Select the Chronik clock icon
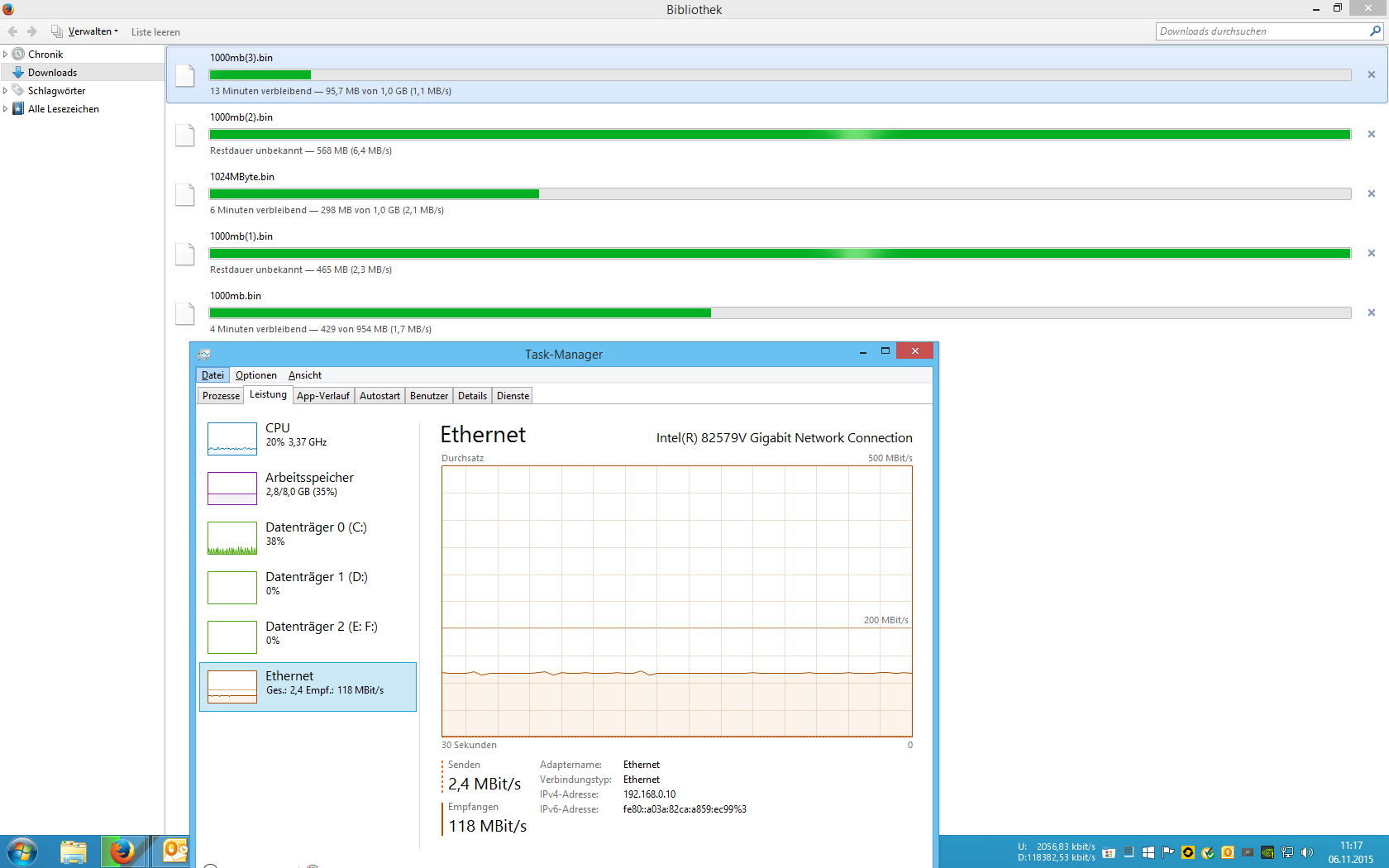1389x868 pixels. click(x=18, y=55)
